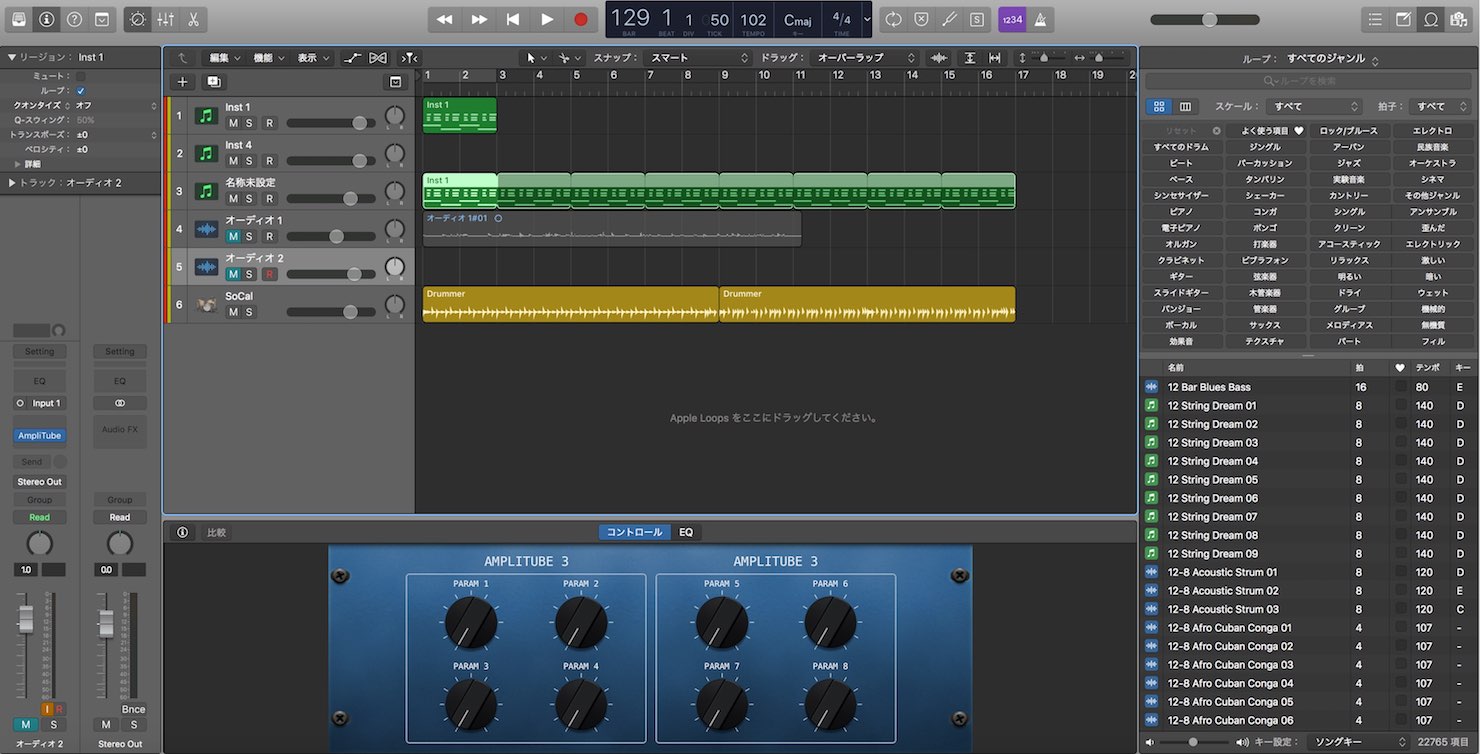Click the AmpliTube plug-in slot
Screen dimensions: 1480x754
[x=39, y=435]
